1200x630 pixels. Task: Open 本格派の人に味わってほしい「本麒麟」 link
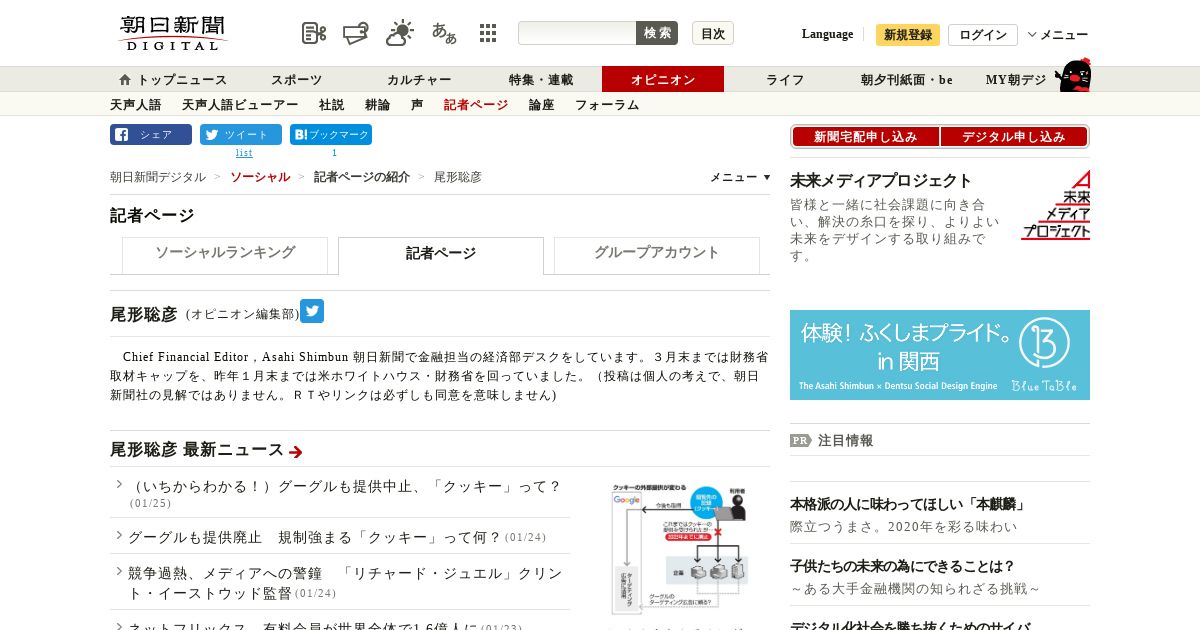(908, 504)
